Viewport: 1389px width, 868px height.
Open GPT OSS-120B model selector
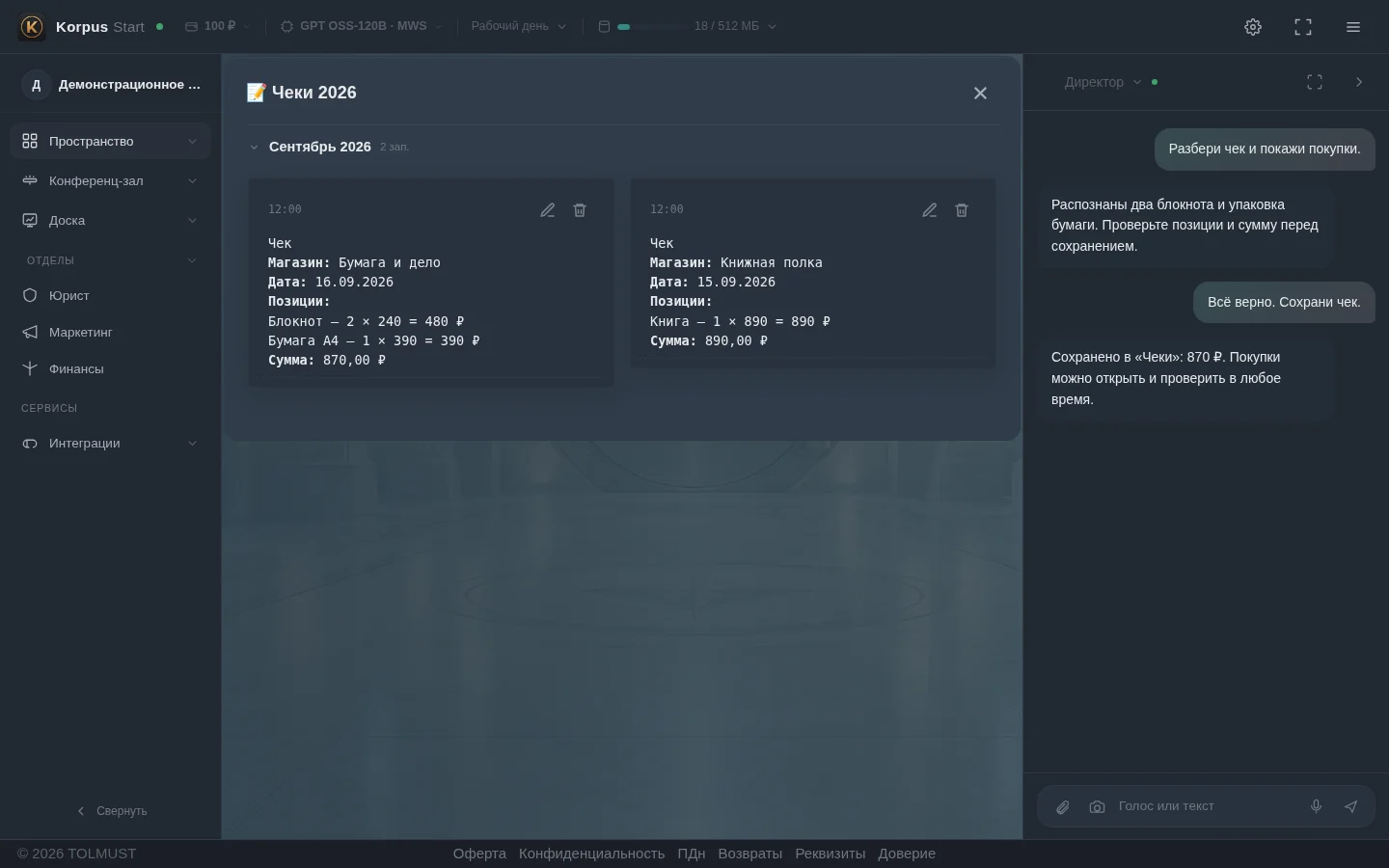tap(362, 26)
